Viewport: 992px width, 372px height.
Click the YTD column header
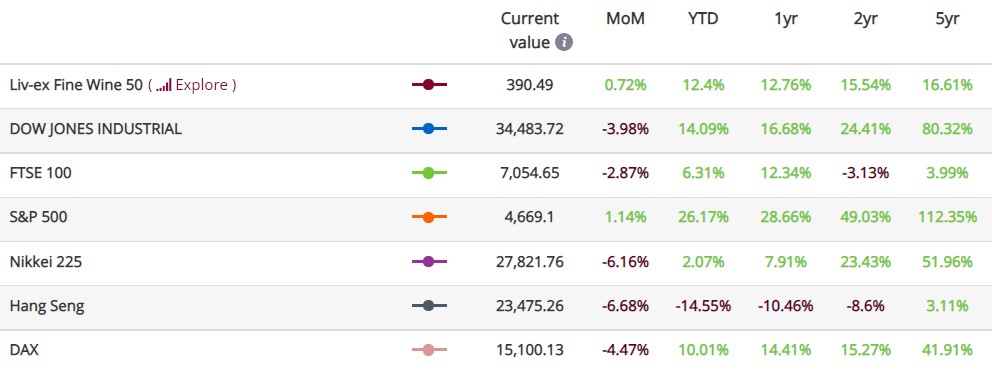pos(703,19)
